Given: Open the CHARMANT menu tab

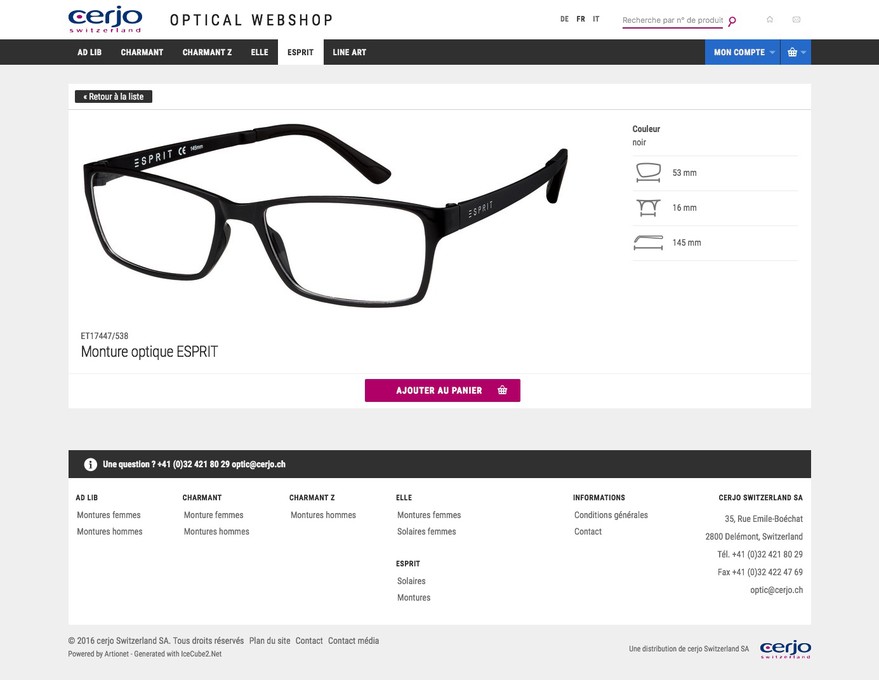Looking at the screenshot, I should click(x=142, y=52).
